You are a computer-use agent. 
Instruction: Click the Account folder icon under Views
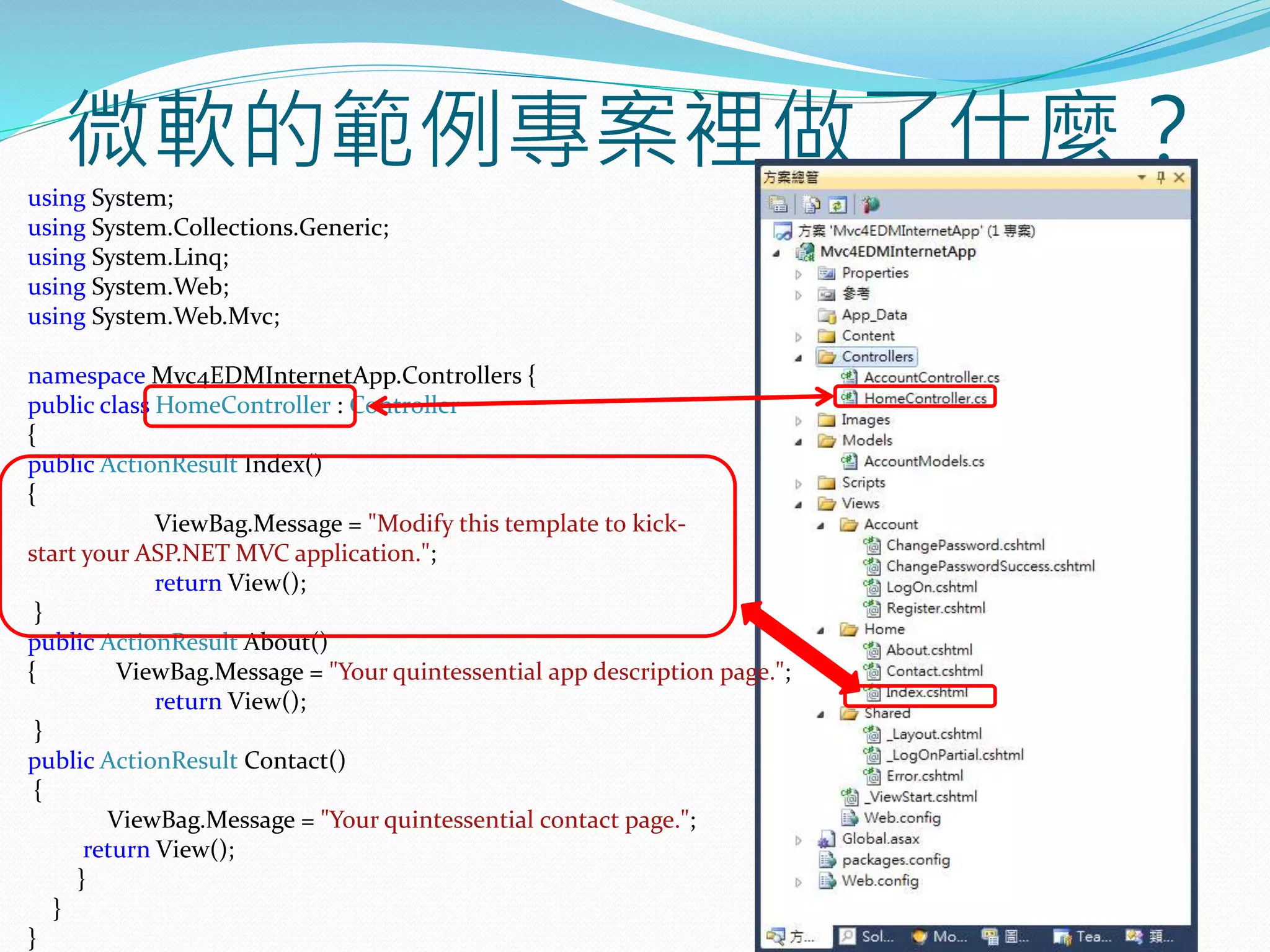click(849, 525)
